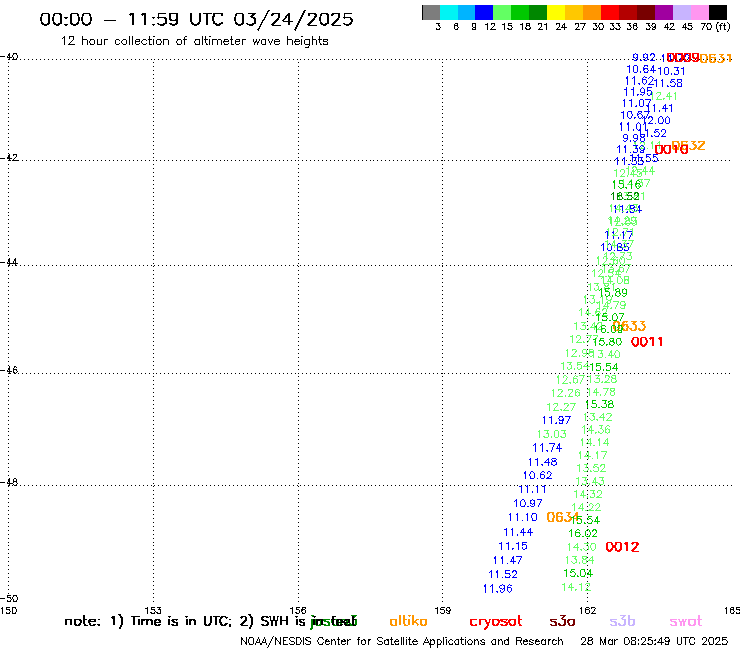The image size is (740, 650).
Task: Click the wave height value '10.97'
Action: click(x=528, y=504)
